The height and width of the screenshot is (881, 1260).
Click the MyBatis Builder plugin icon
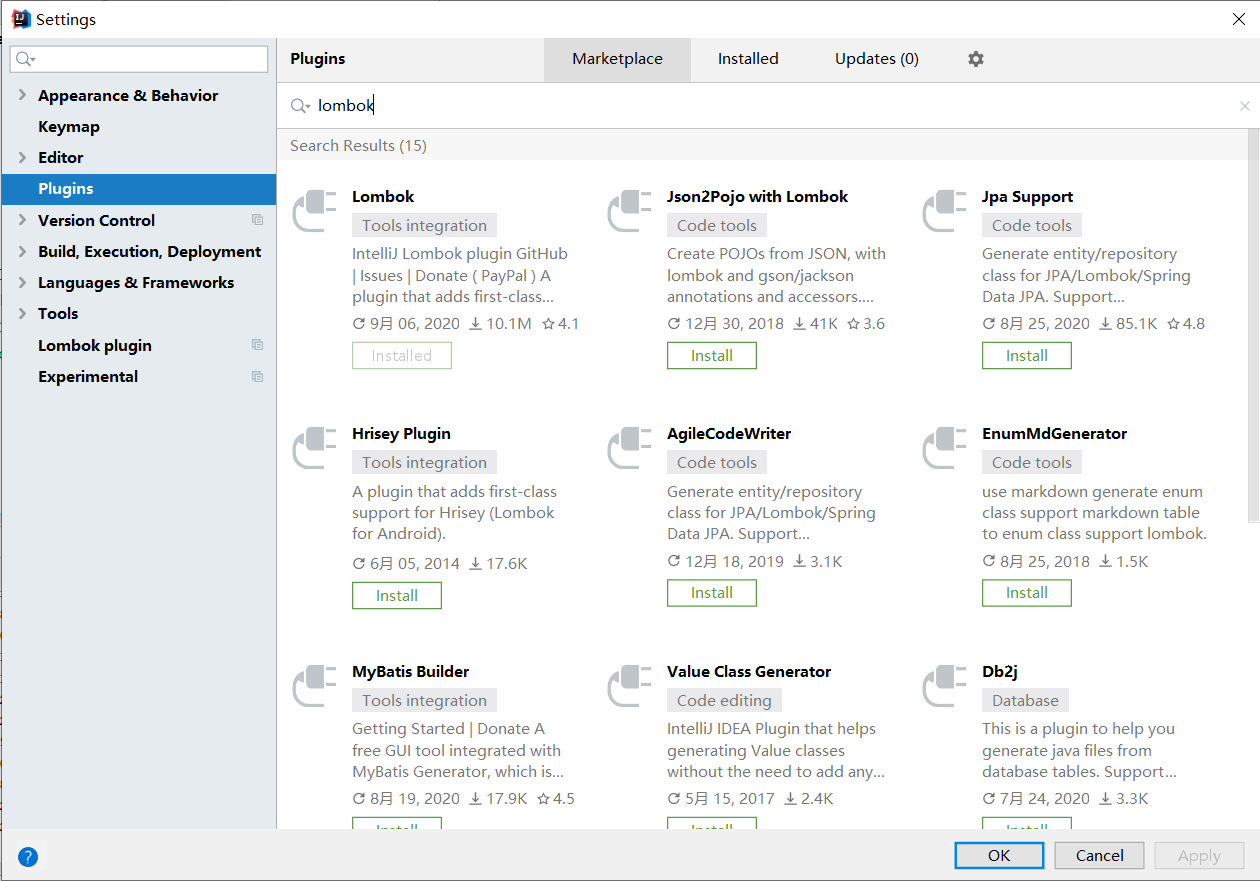315,686
